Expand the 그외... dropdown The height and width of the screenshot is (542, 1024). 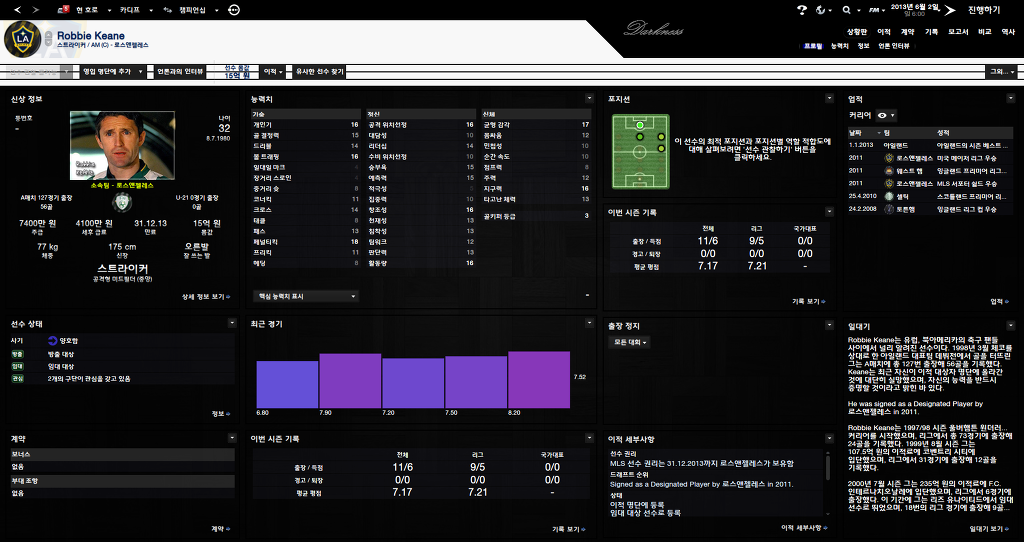(x=1000, y=72)
